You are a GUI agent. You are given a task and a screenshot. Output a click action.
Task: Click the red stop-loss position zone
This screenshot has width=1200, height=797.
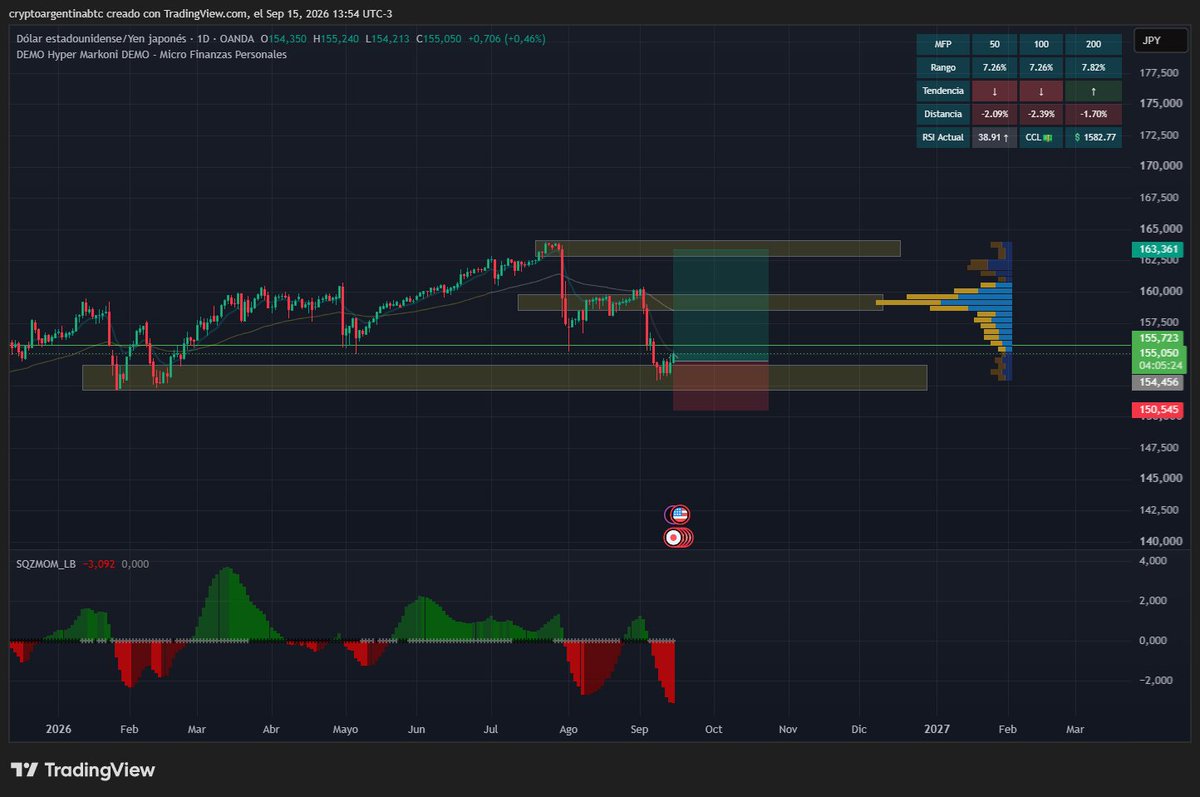pos(720,386)
